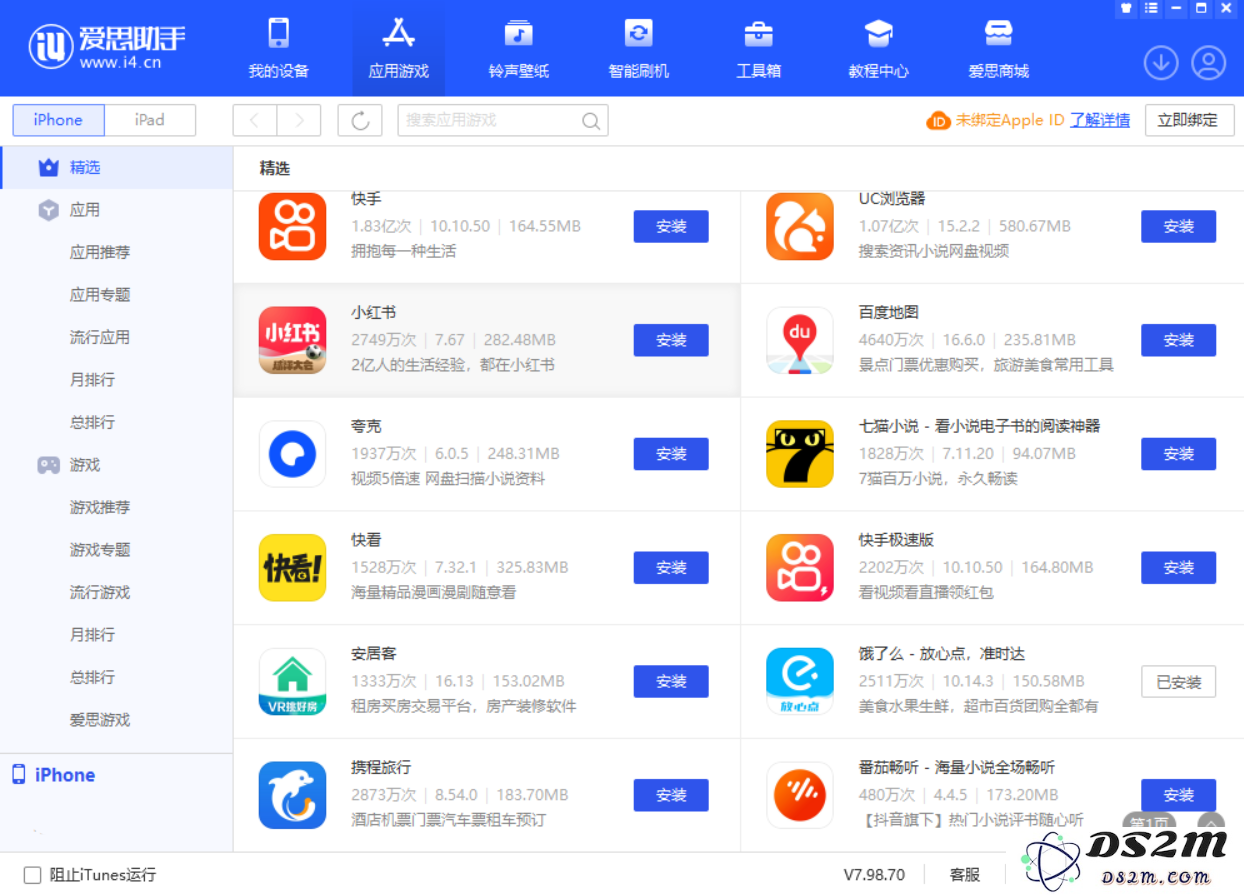Click the 爱思助手 logo

click(107, 47)
